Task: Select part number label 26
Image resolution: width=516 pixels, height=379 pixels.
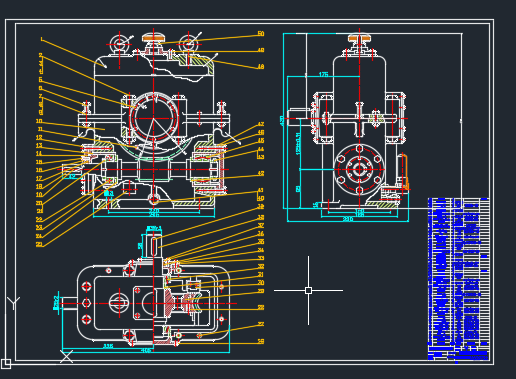Action: coord(261,341)
